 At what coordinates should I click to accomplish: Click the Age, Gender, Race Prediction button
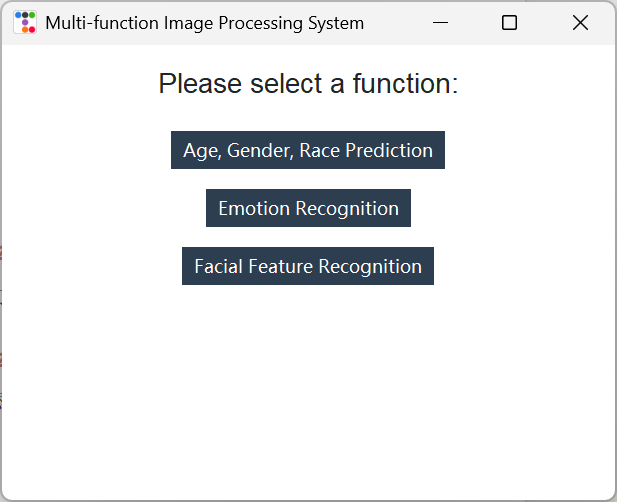[x=307, y=150]
